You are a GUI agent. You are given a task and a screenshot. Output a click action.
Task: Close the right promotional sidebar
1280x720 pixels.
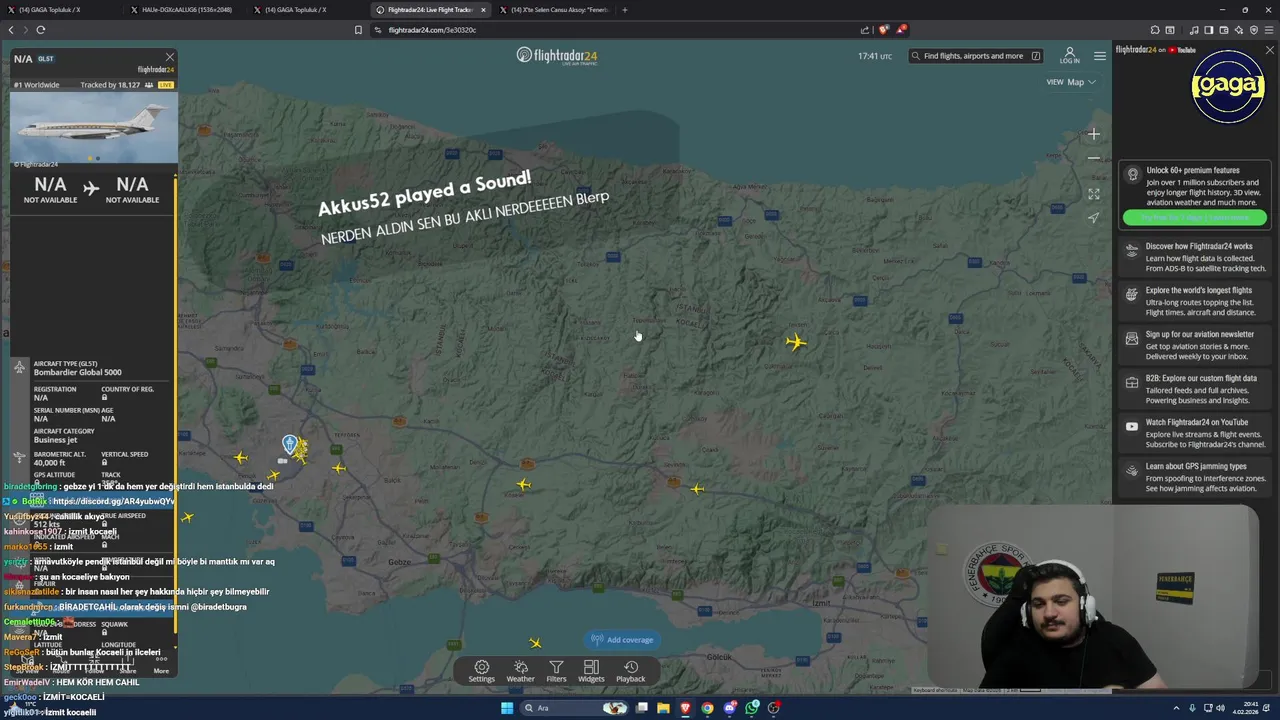(x=1270, y=50)
